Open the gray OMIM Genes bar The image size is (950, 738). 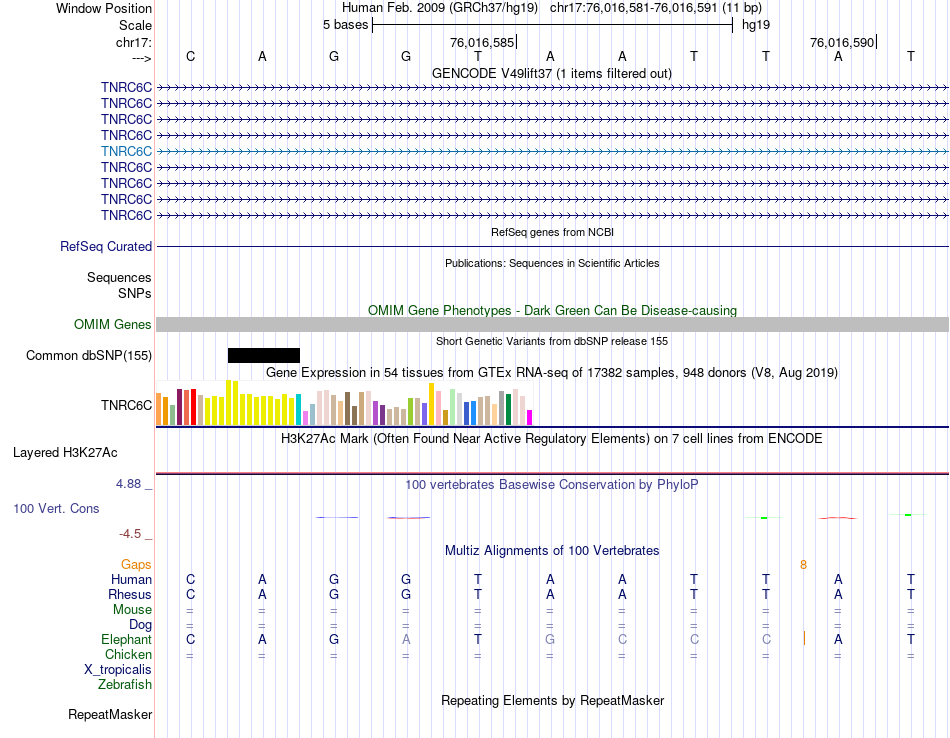point(553,325)
